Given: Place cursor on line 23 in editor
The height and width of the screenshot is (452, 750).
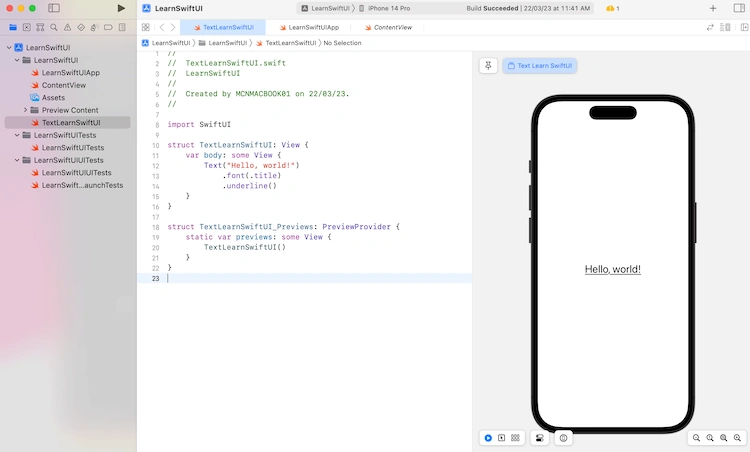Looking at the screenshot, I should (304, 278).
